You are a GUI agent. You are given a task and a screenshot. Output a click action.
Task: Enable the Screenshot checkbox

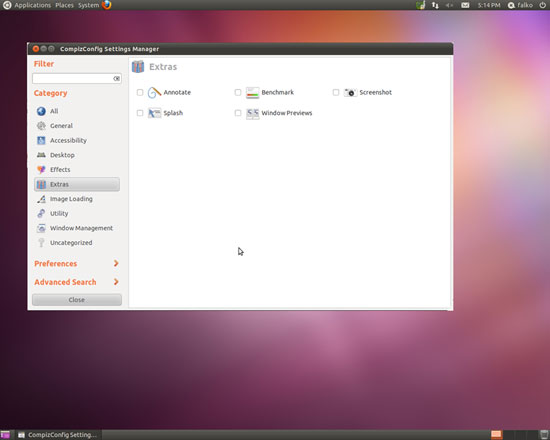point(336,93)
